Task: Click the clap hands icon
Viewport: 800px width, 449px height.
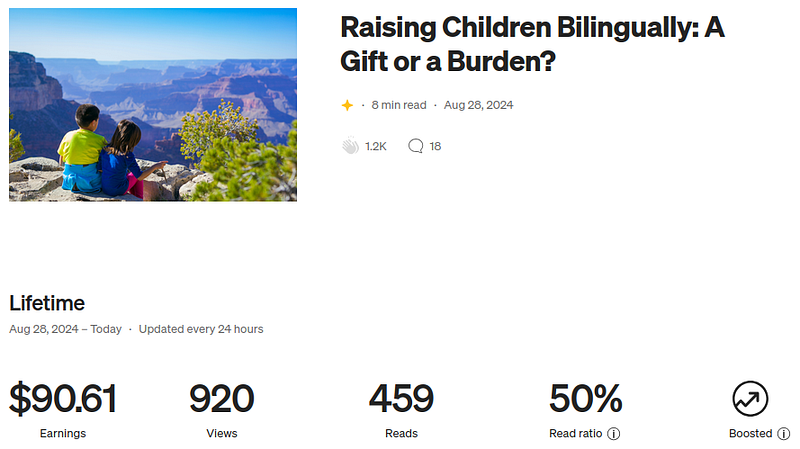Action: click(350, 146)
